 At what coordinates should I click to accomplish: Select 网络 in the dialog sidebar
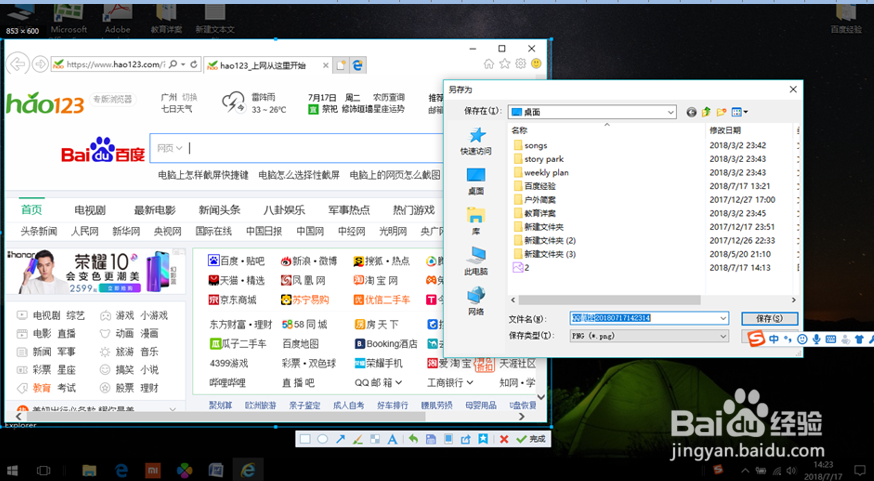(x=476, y=302)
